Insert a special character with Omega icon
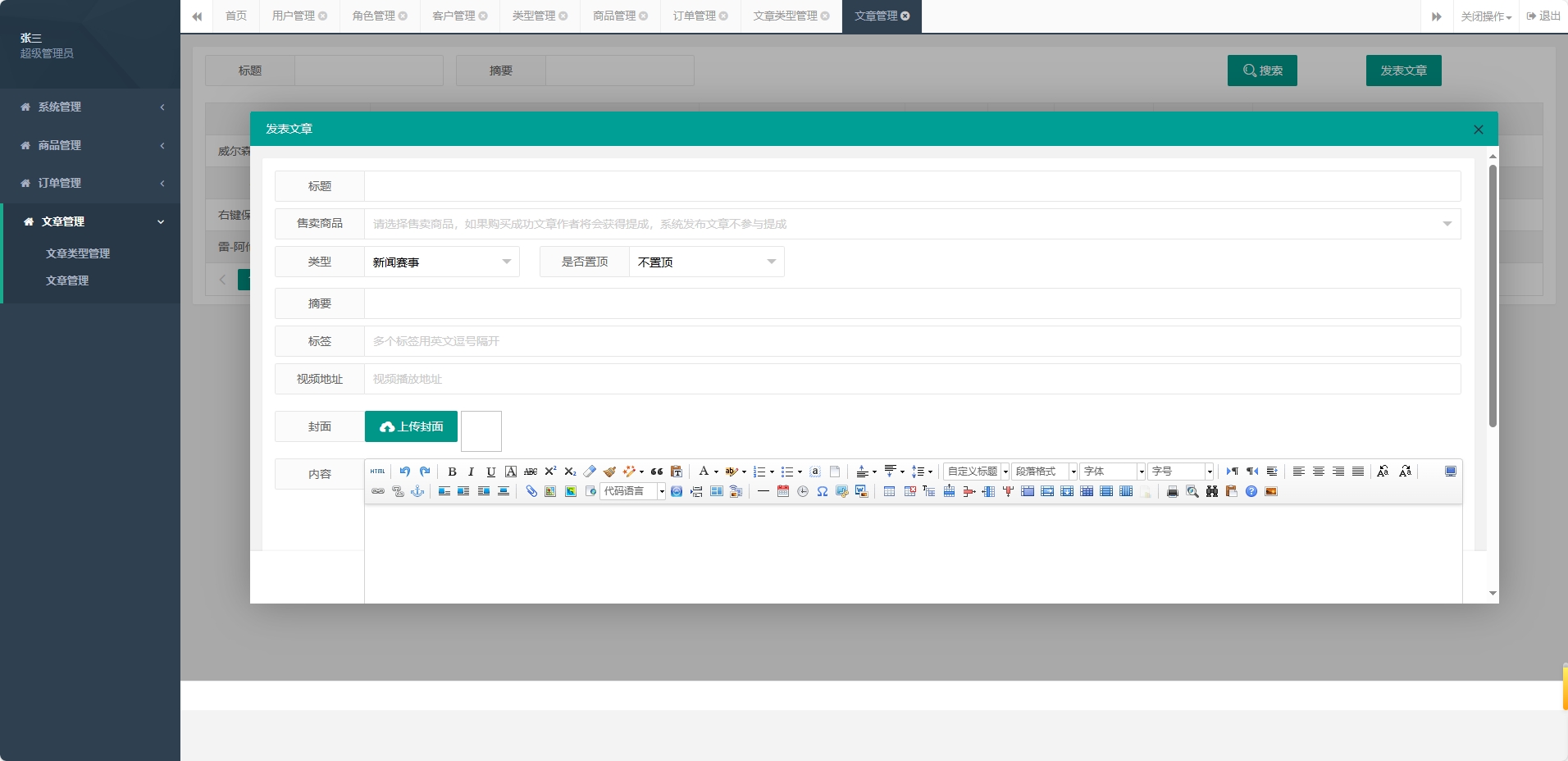The image size is (1568, 761). [823, 491]
